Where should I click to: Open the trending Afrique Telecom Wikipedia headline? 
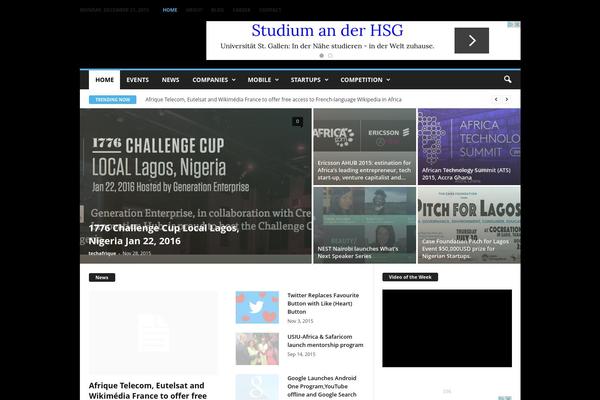(273, 100)
